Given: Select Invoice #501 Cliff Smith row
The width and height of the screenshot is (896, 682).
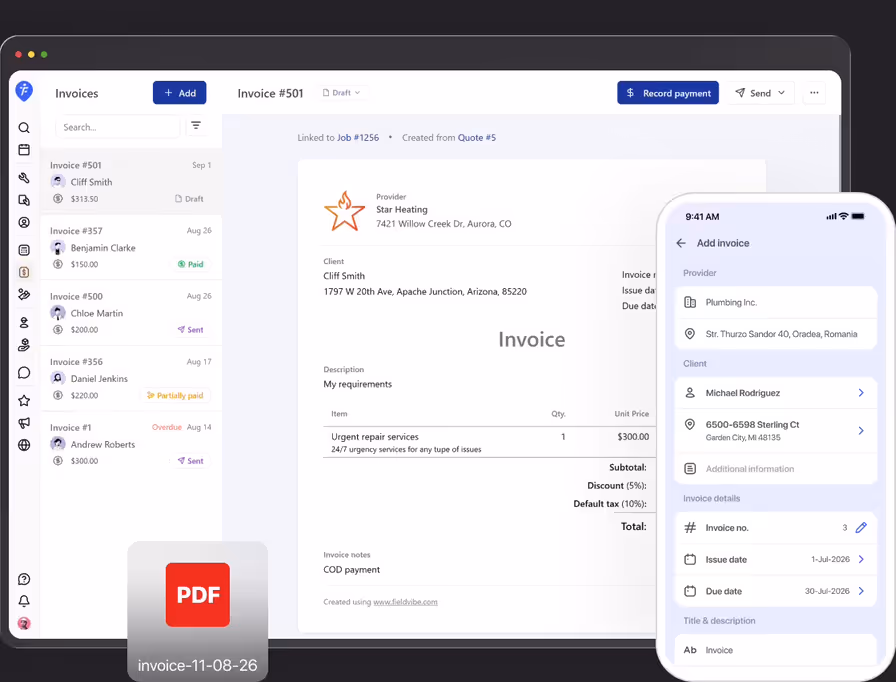Looking at the screenshot, I should [131, 182].
